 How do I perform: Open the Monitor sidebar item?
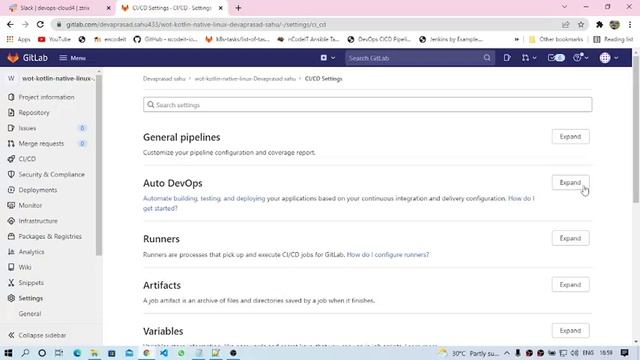pyautogui.click(x=30, y=206)
